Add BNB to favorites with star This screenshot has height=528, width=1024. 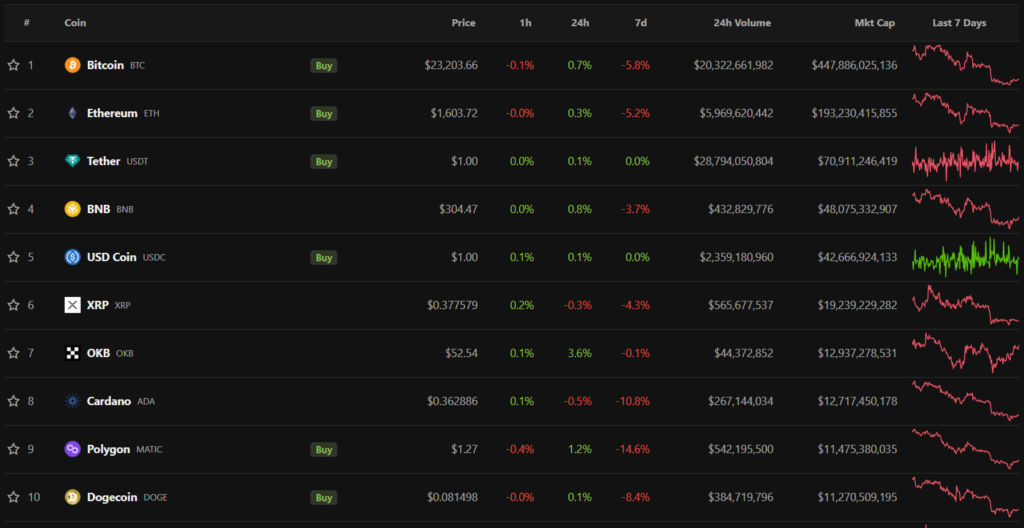pyautogui.click(x=13, y=209)
